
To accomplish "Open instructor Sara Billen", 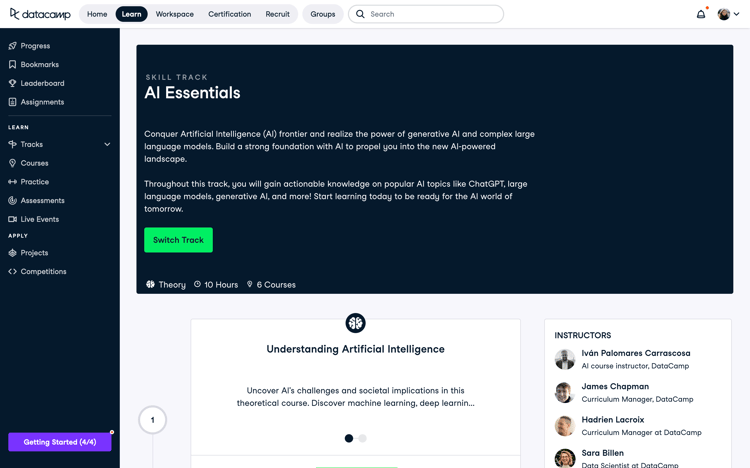I will coord(602,453).
